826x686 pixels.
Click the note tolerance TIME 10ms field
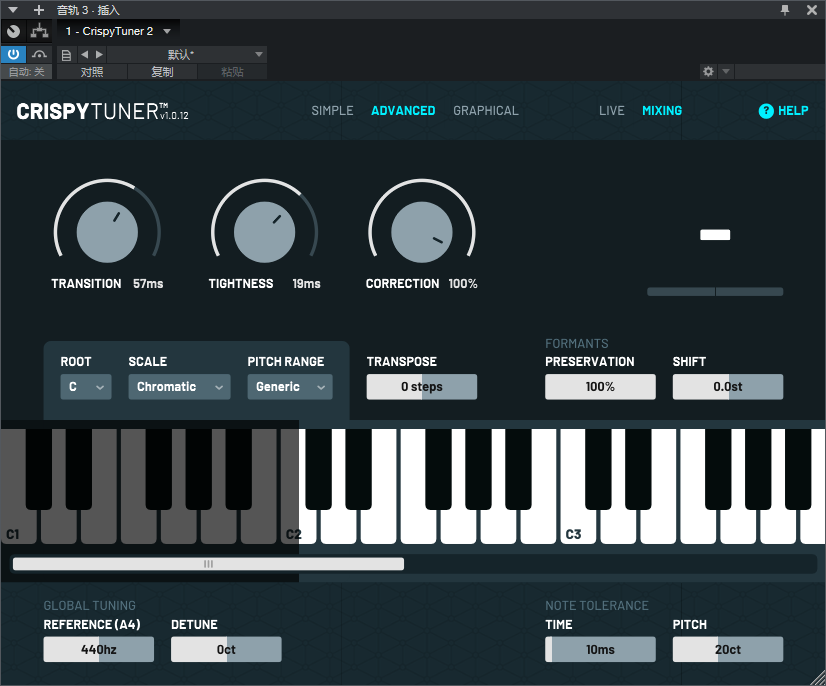pos(601,649)
